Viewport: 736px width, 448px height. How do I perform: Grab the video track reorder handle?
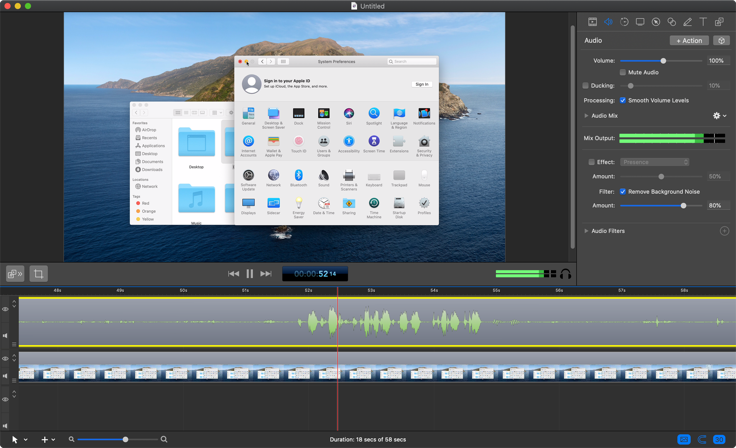click(14, 380)
